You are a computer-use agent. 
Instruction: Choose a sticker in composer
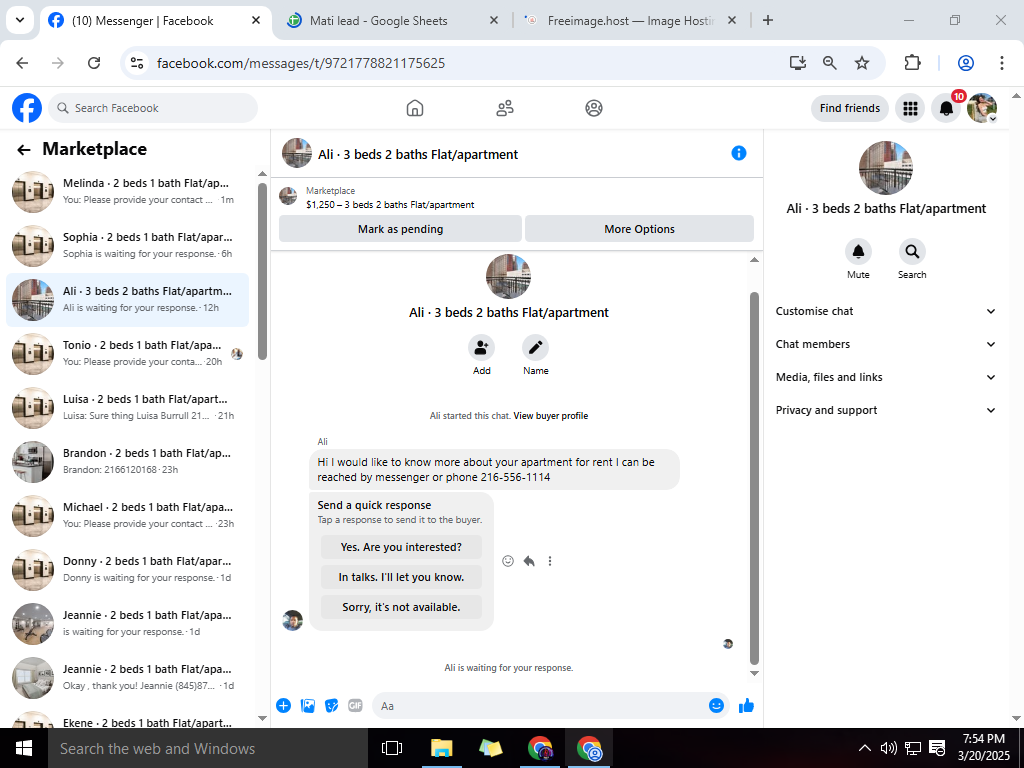[332, 705]
